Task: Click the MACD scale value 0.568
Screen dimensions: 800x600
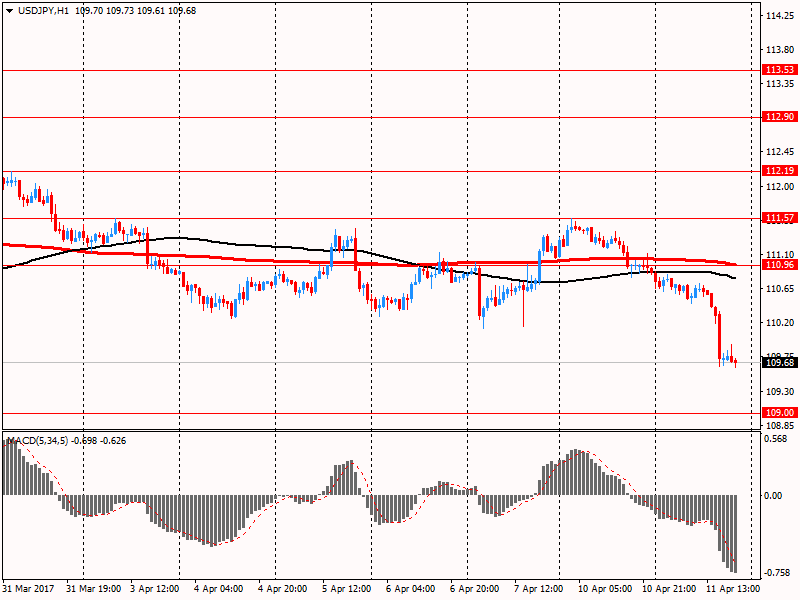Action: click(x=777, y=439)
